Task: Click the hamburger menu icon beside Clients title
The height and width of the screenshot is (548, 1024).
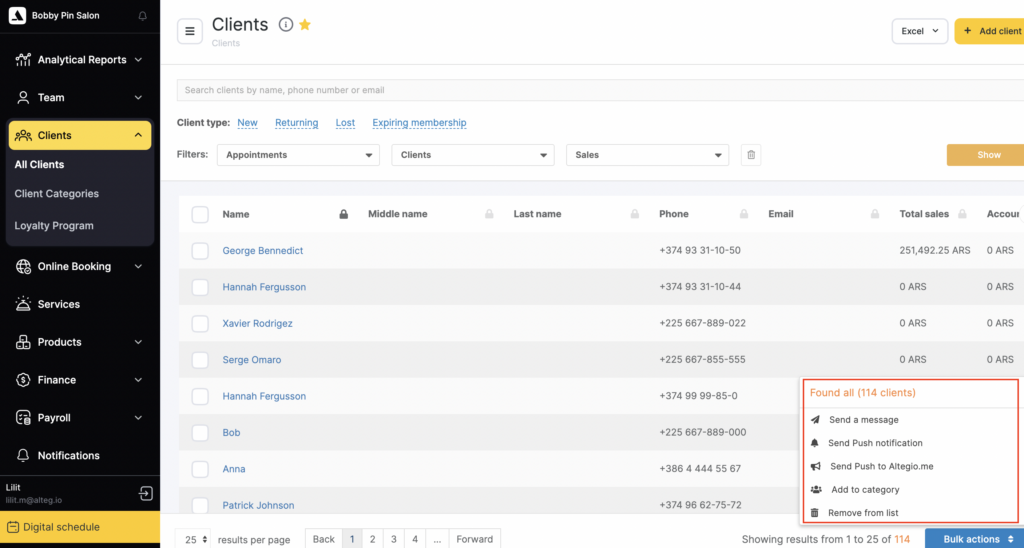Action: [190, 31]
